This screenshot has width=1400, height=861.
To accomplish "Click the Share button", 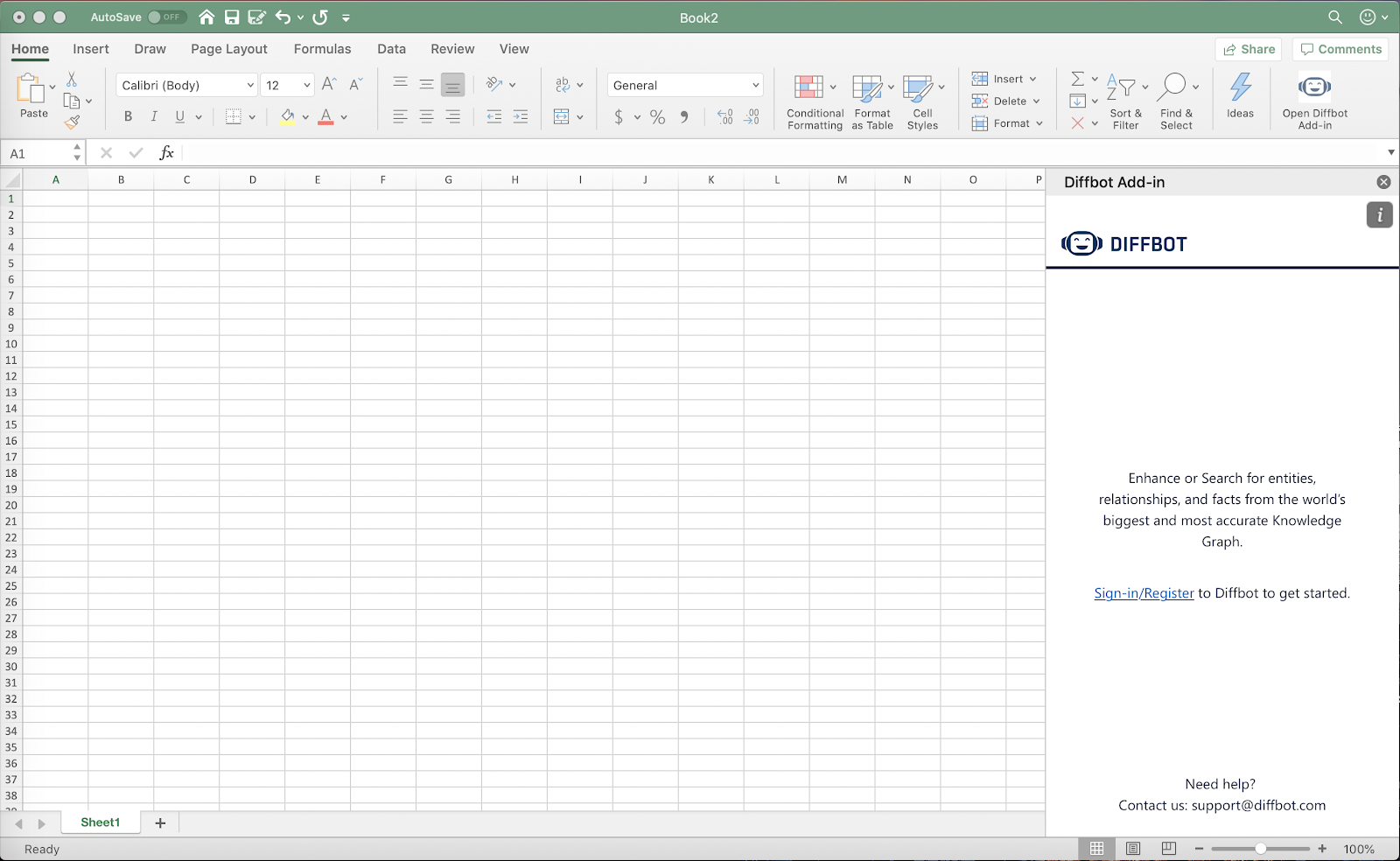I will tap(1249, 49).
